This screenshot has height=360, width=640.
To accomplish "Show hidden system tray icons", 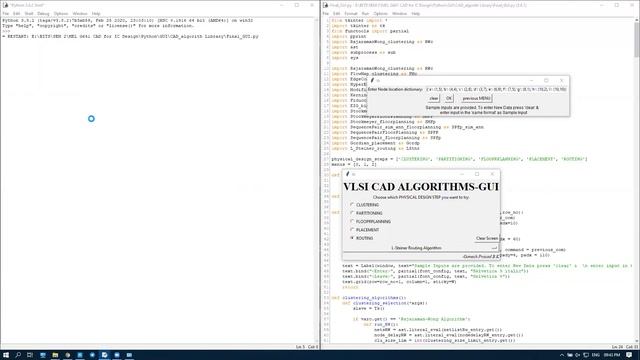I will pyautogui.click(x=562, y=355).
